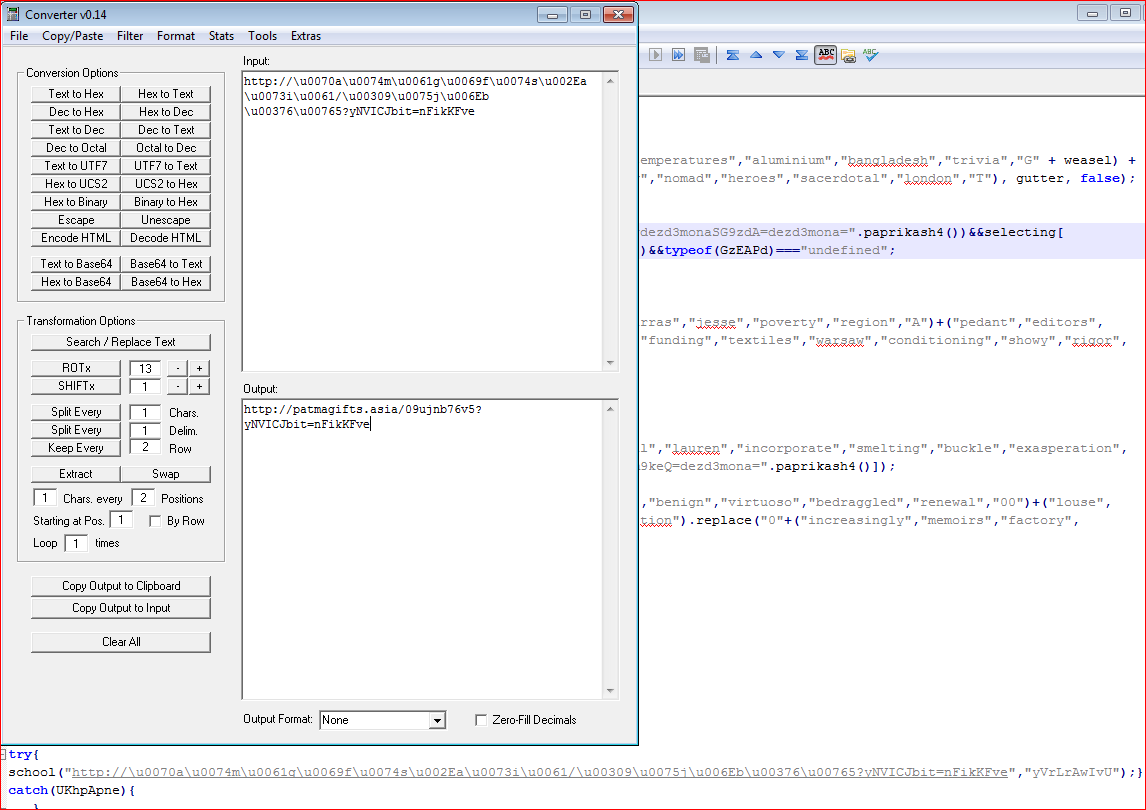This screenshot has width=1146, height=810.
Task: Click the play macro icon in toolbar
Action: point(656,55)
